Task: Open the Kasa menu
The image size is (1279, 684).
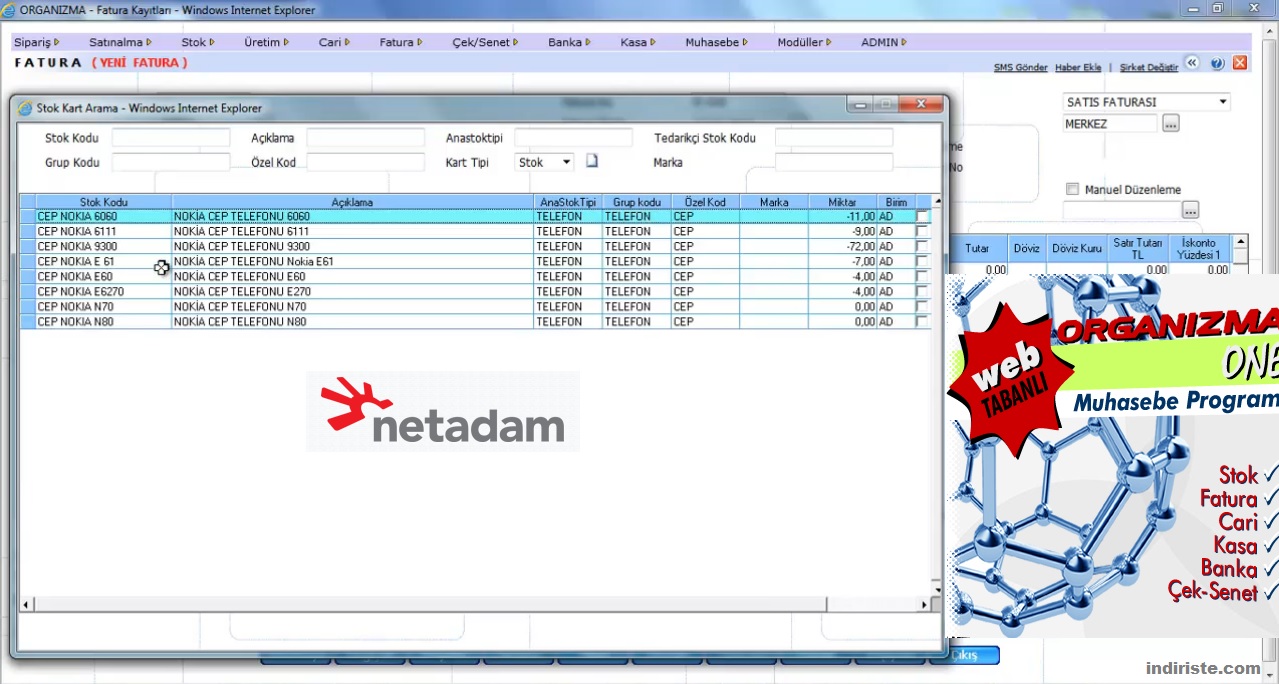Action: (638, 42)
